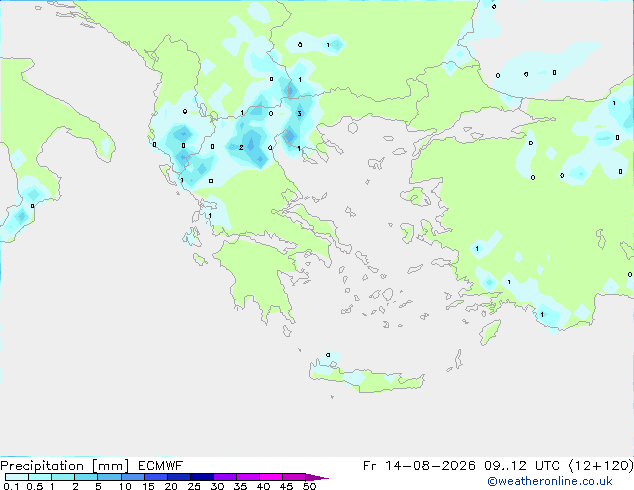This screenshot has width=634, height=490.
Task: Click the 20–25 mm legend color swatch
Action: pyautogui.click(x=178, y=477)
